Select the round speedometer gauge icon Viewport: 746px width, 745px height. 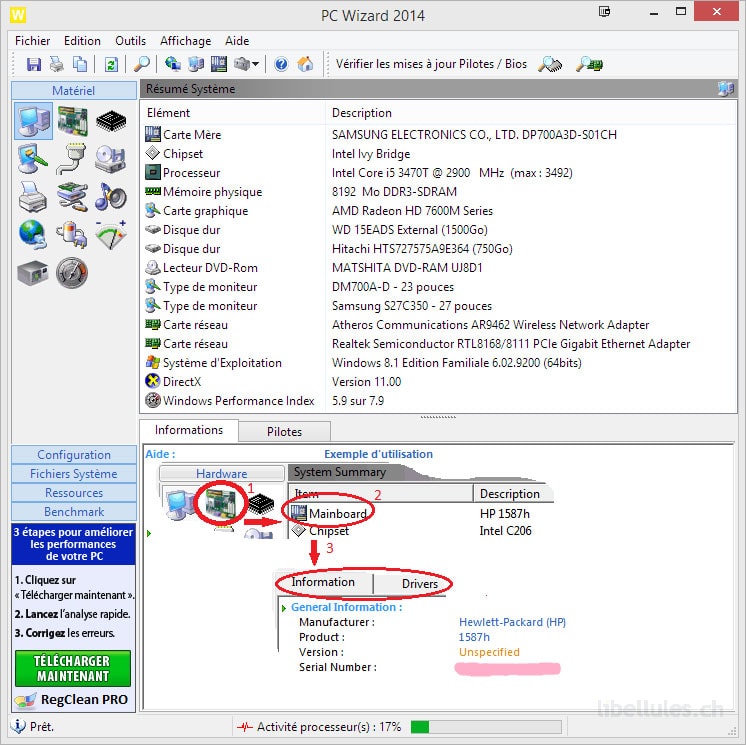pyautogui.click(x=72, y=273)
